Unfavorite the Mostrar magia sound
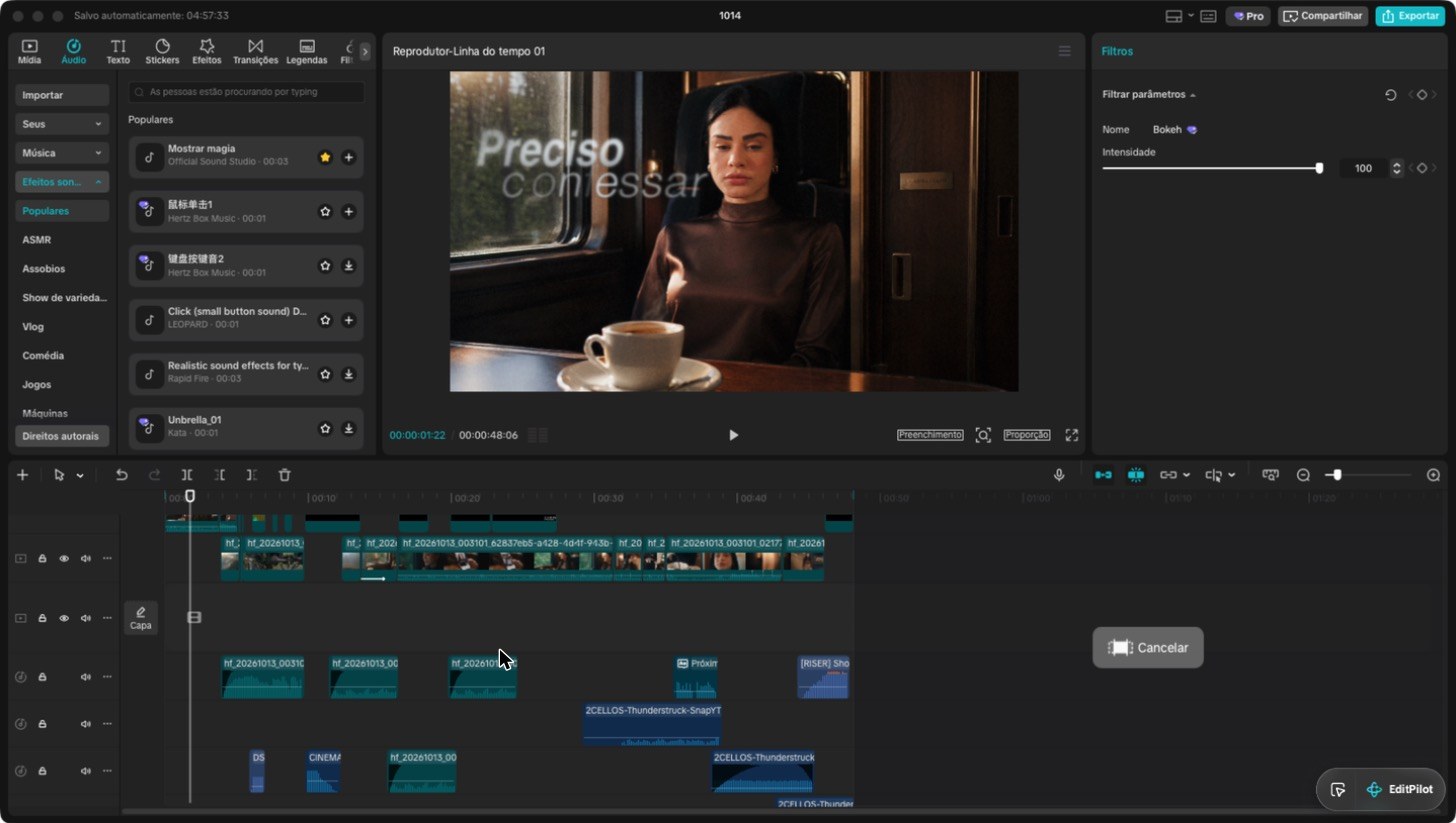This screenshot has height=823, width=1456. coord(325,157)
